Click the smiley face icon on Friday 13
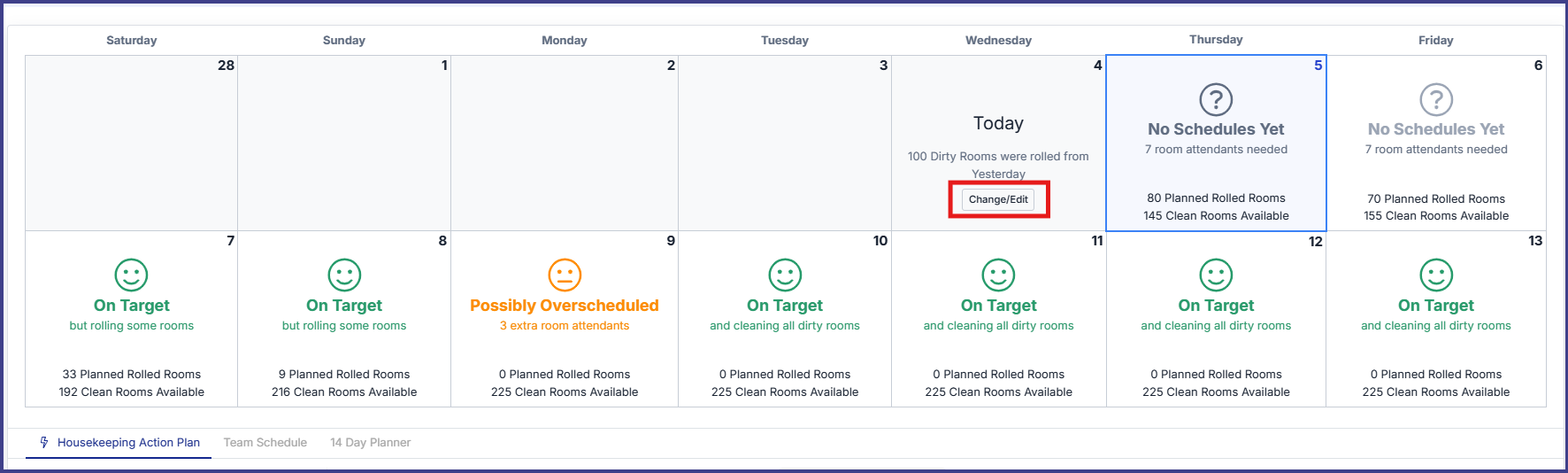 coord(1436,275)
